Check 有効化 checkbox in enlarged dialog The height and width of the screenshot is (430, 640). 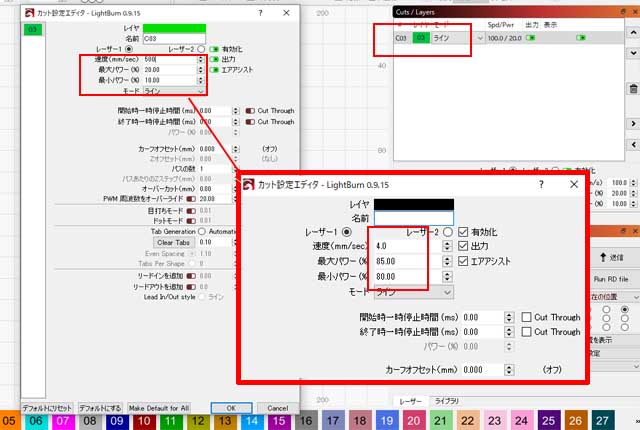pos(463,232)
